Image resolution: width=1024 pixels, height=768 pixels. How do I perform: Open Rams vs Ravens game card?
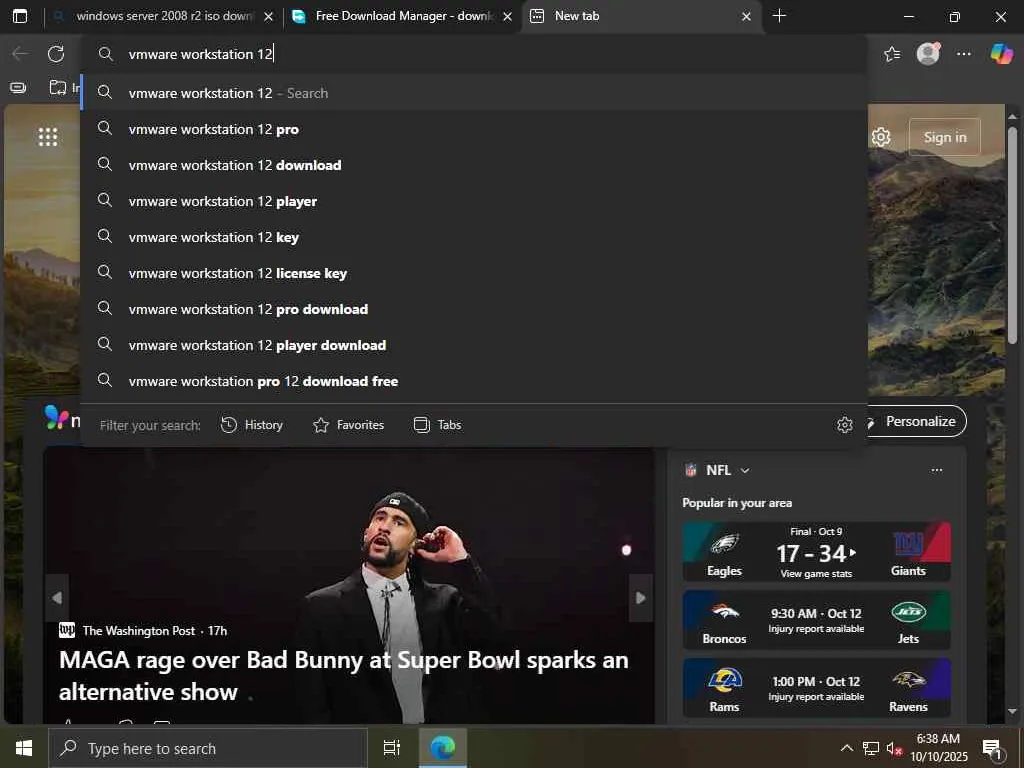[x=816, y=688]
